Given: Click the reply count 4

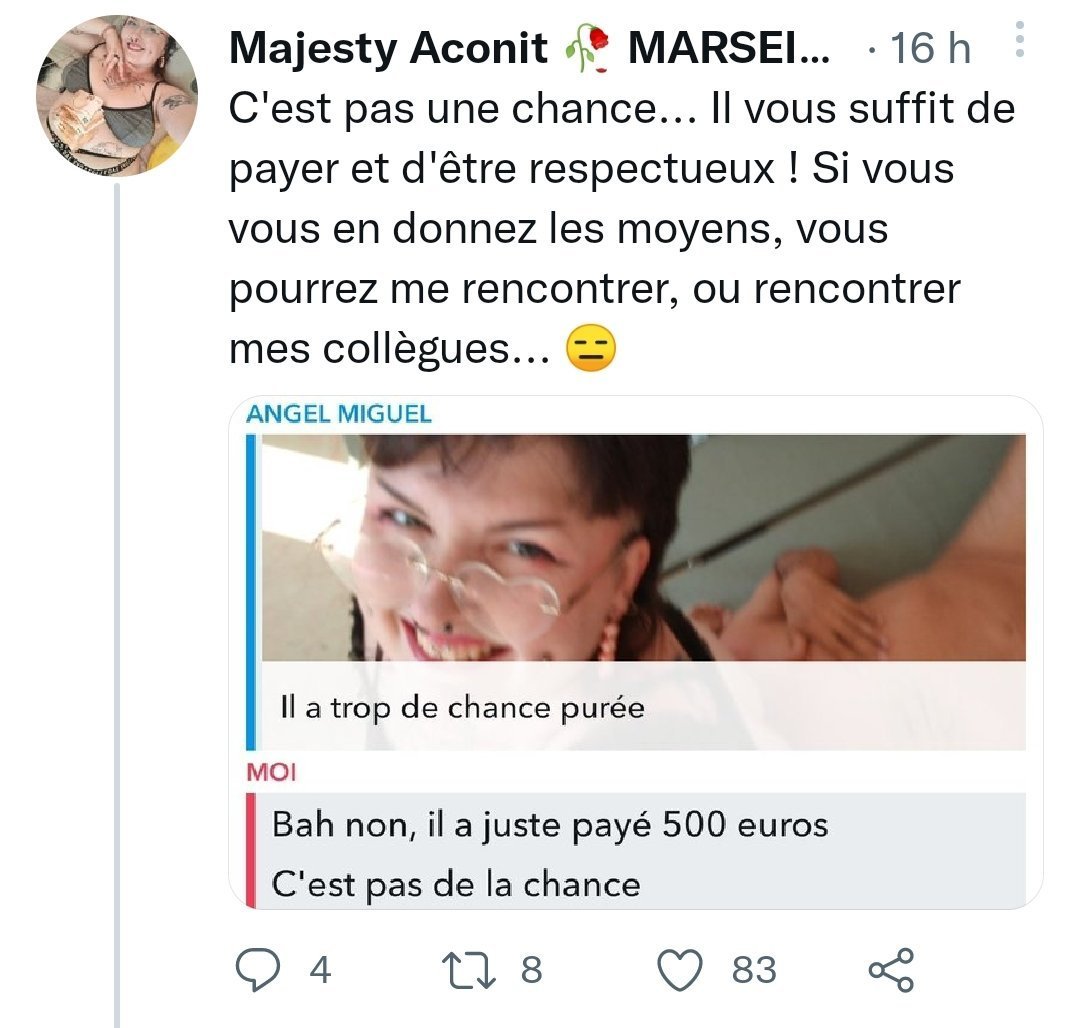Looking at the screenshot, I should pyautogui.click(x=319, y=970).
